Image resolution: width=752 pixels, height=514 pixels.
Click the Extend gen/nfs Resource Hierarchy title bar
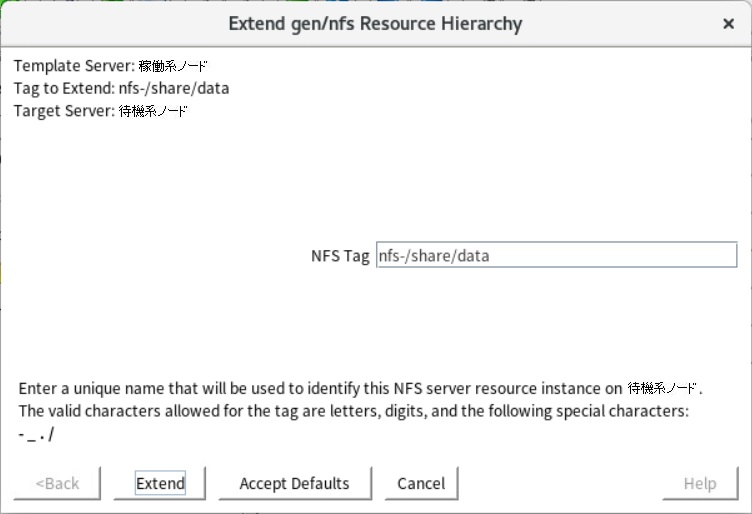pos(376,23)
